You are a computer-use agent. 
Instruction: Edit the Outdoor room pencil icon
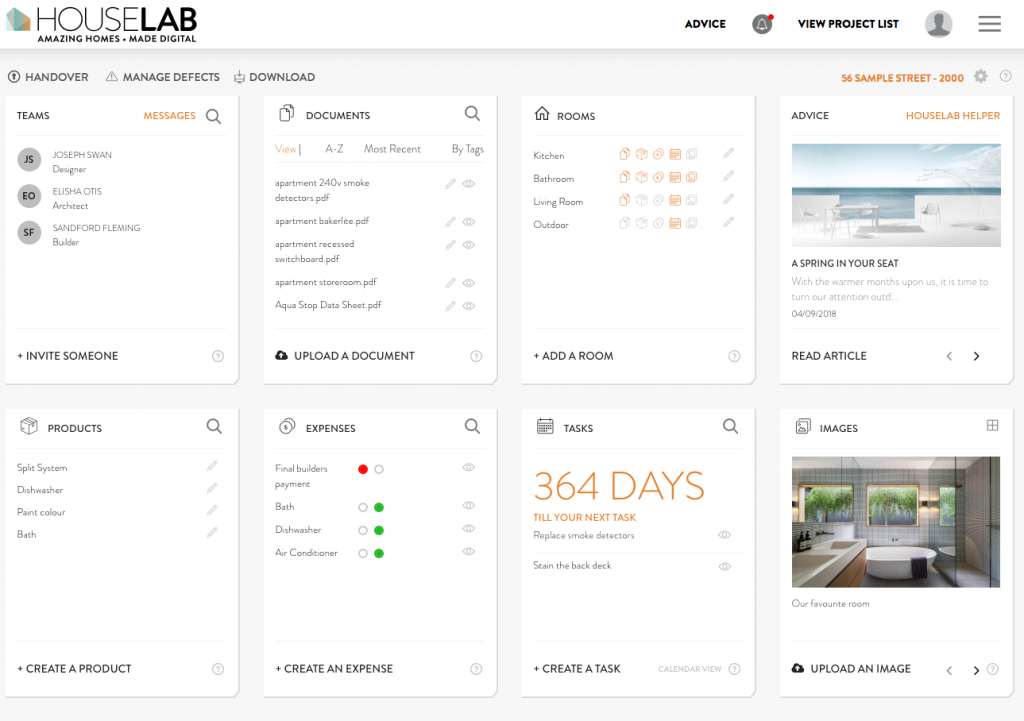tap(728, 223)
